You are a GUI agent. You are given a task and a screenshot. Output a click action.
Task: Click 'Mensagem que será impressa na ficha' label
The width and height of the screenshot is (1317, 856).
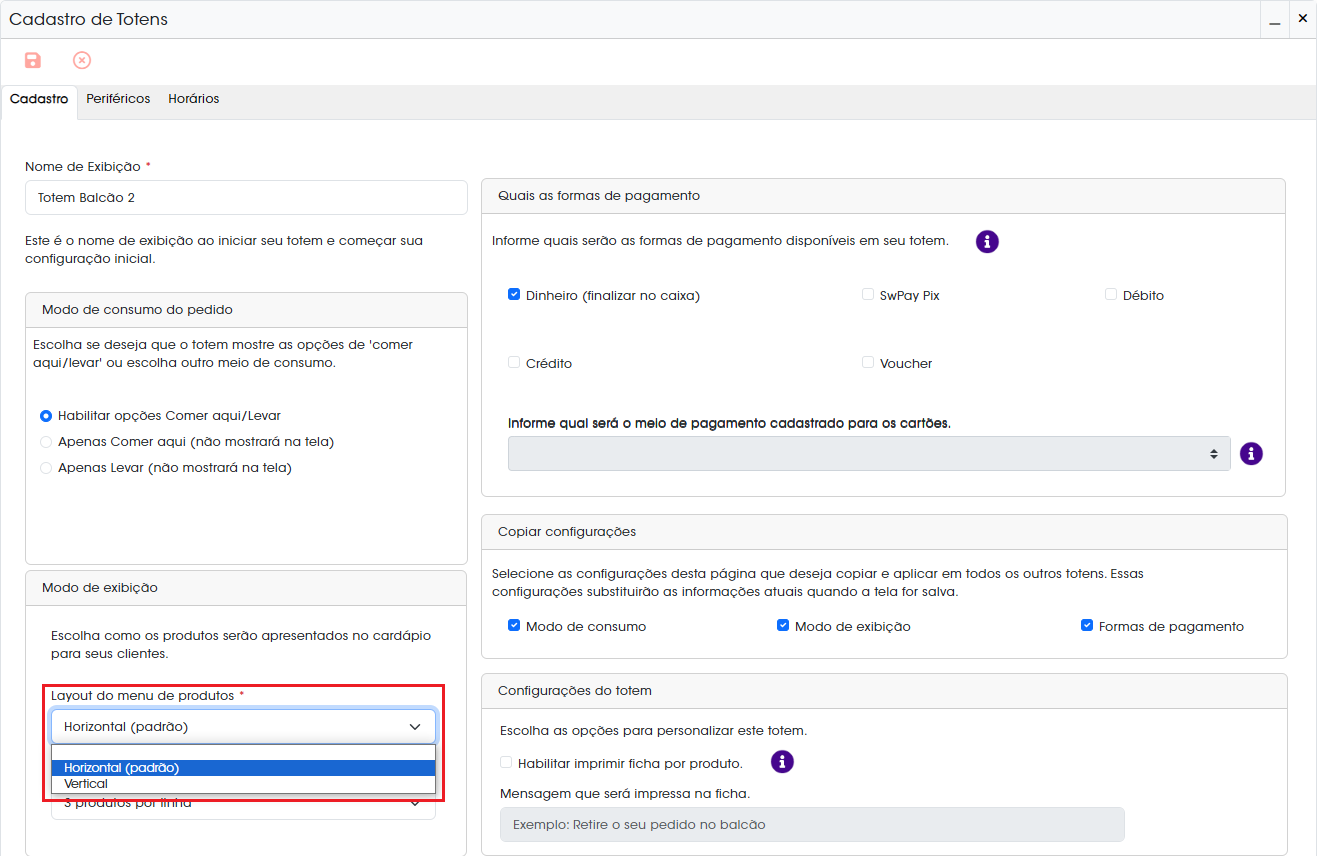click(x=625, y=794)
